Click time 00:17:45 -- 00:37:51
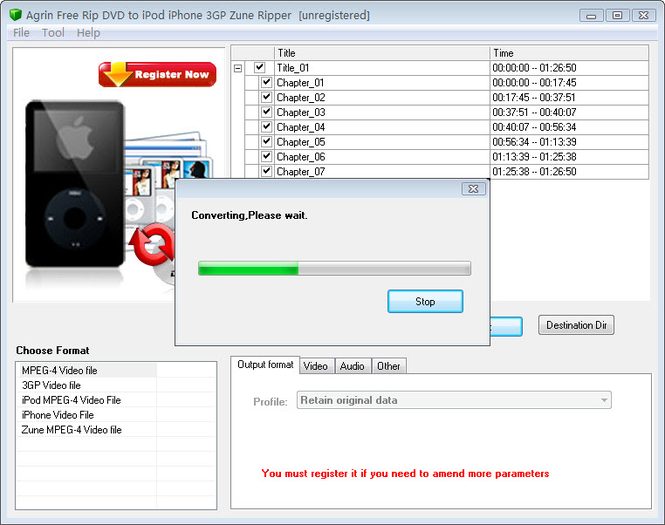This screenshot has width=665, height=525. tap(534, 98)
